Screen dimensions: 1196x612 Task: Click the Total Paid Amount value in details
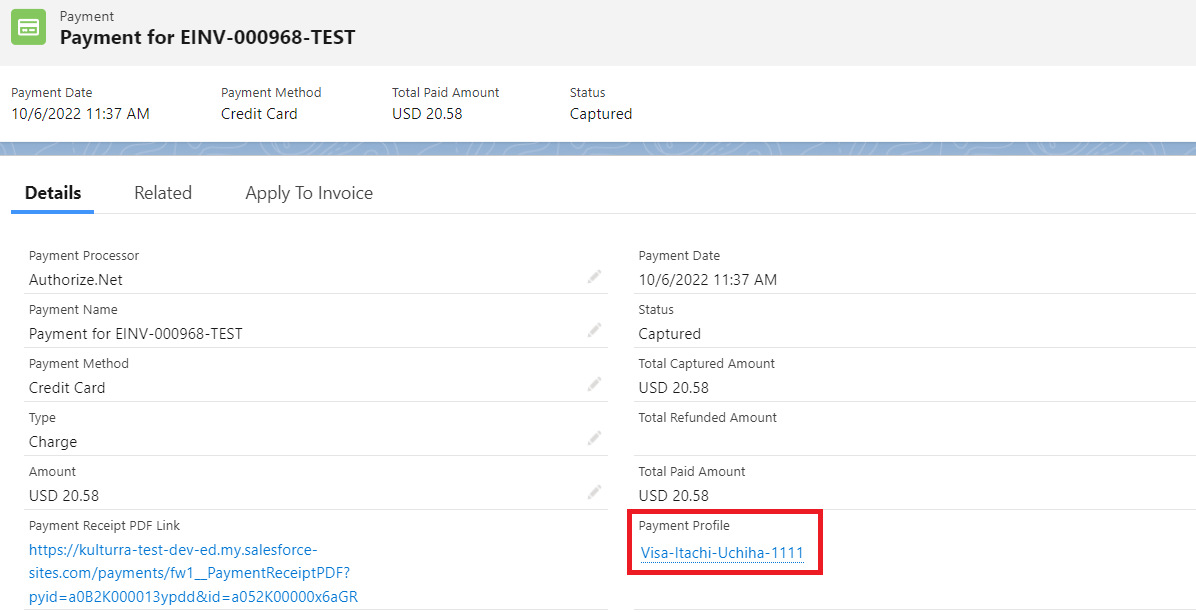674,496
